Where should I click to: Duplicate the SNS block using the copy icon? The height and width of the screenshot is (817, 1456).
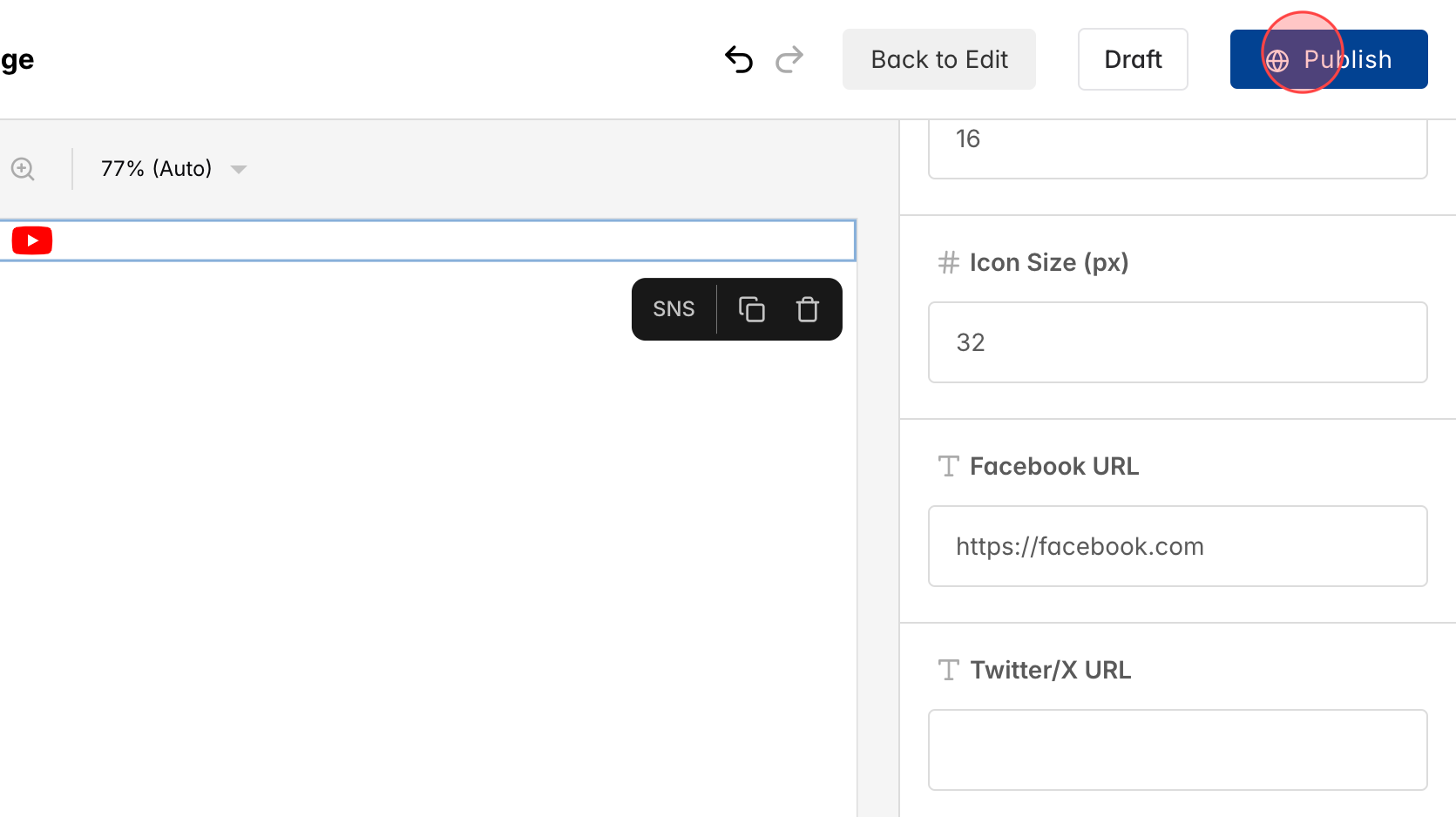click(x=751, y=309)
